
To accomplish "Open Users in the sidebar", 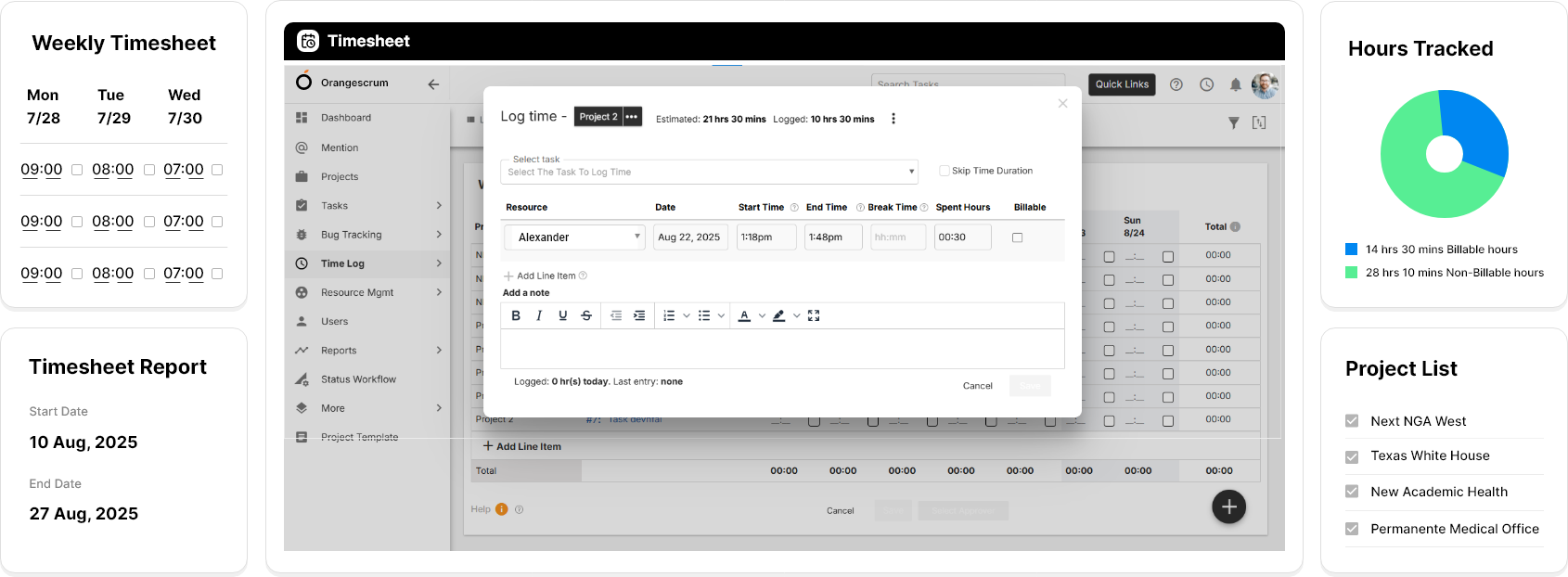I will 335,321.
